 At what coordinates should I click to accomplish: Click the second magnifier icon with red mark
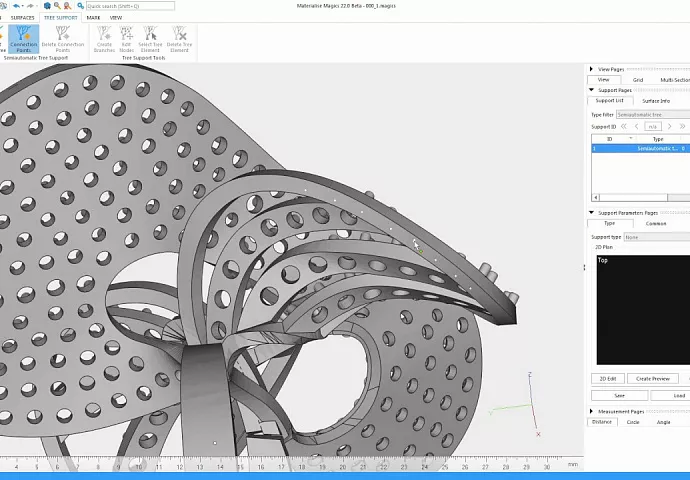[x=67, y=6]
